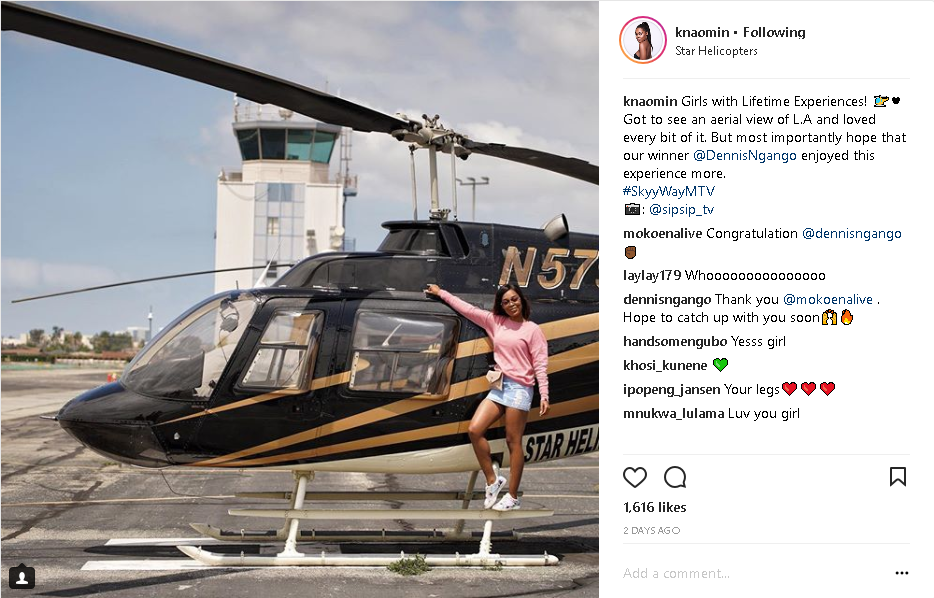Open the dennisngango commenter profile
934x598 pixels.
click(667, 300)
